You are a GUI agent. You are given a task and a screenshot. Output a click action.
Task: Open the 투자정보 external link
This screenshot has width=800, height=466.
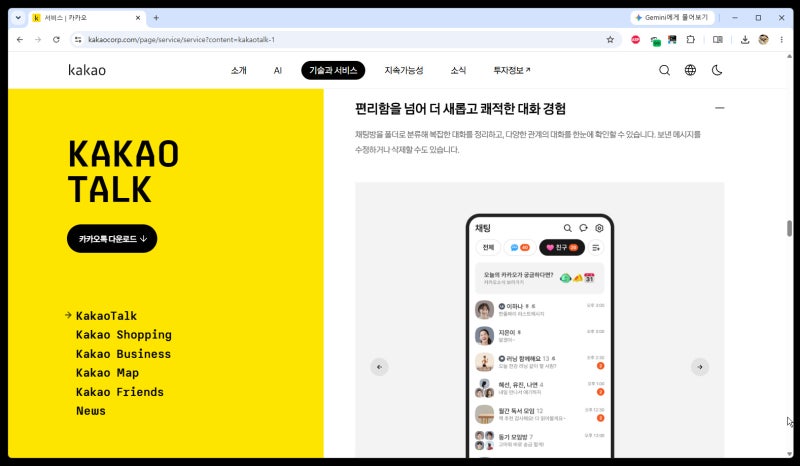[512, 70]
